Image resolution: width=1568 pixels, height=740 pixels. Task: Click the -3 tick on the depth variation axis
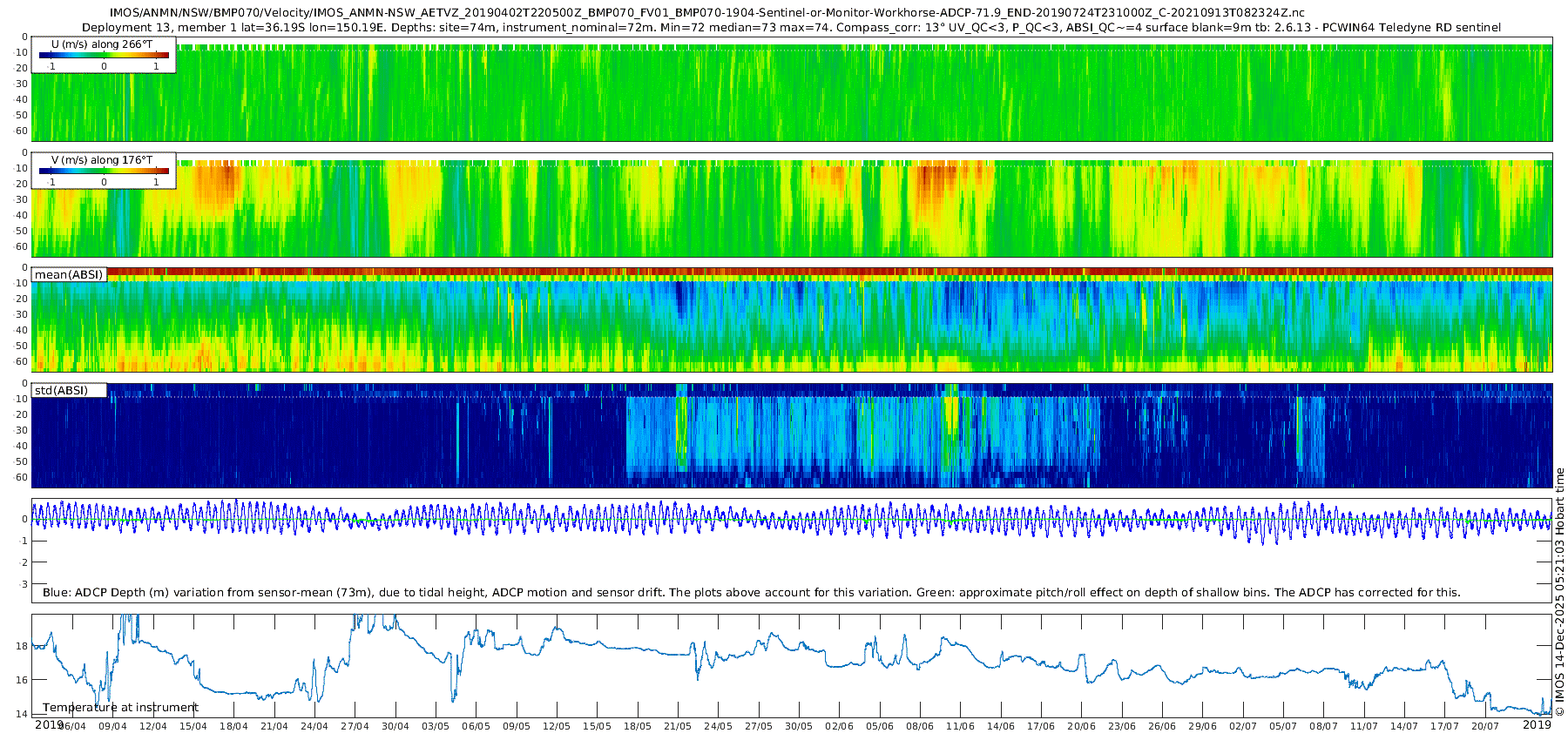pos(24,584)
